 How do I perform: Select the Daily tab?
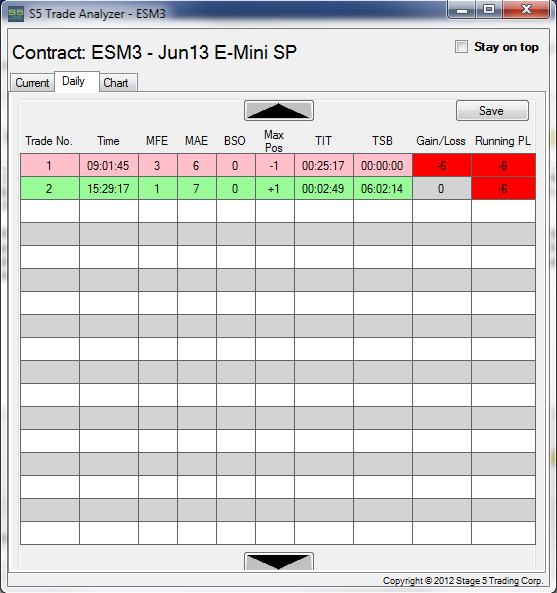pyautogui.click(x=77, y=81)
